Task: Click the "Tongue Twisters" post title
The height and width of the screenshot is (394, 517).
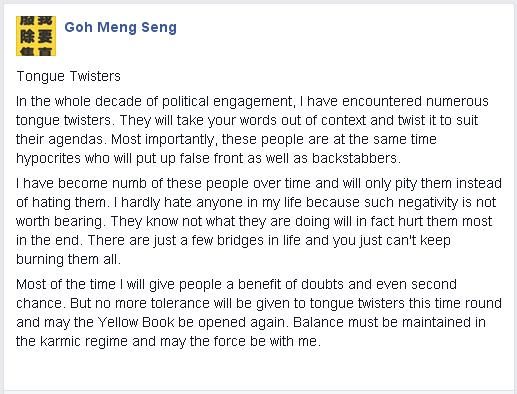Action: 68,76
